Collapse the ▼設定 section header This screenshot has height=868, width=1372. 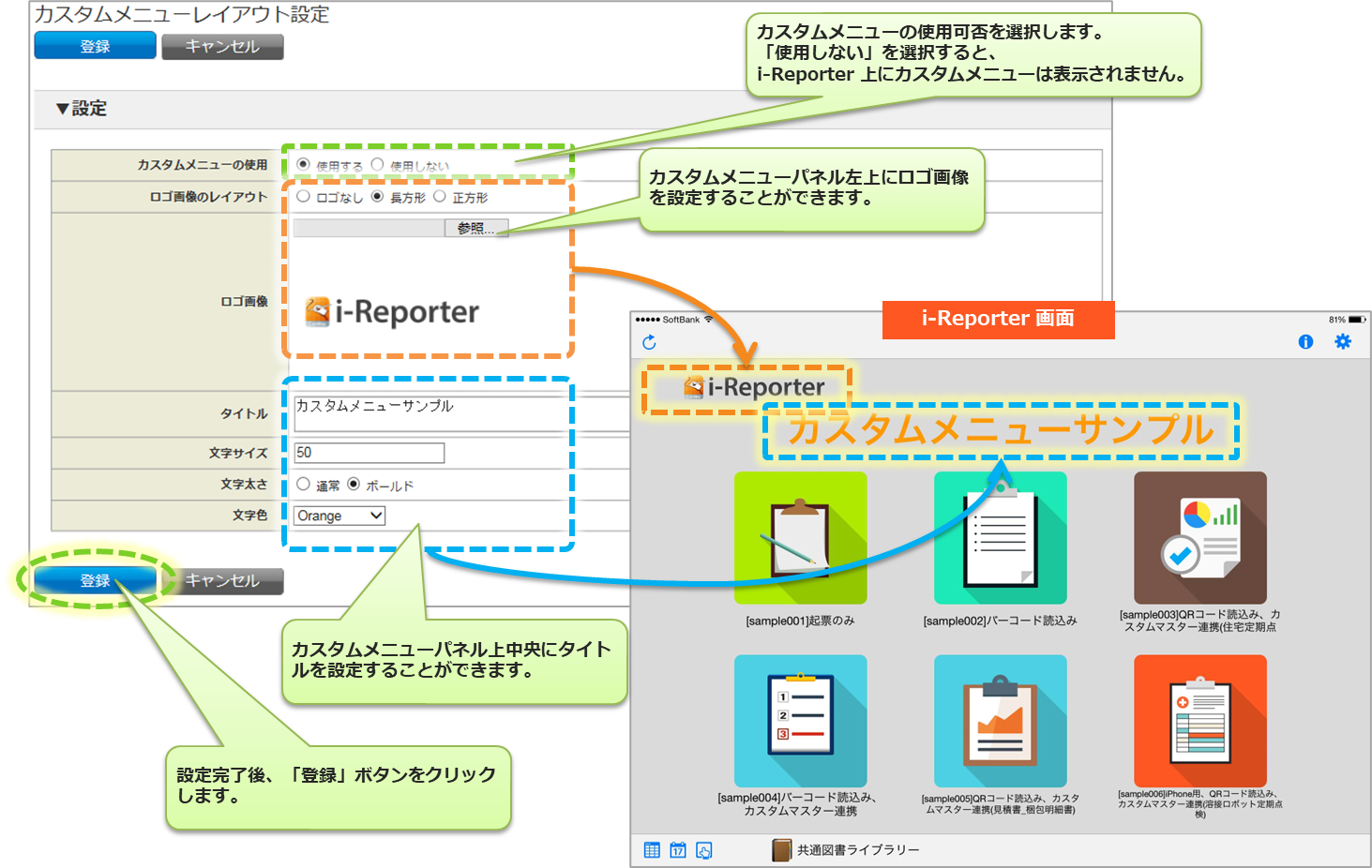coord(82,109)
